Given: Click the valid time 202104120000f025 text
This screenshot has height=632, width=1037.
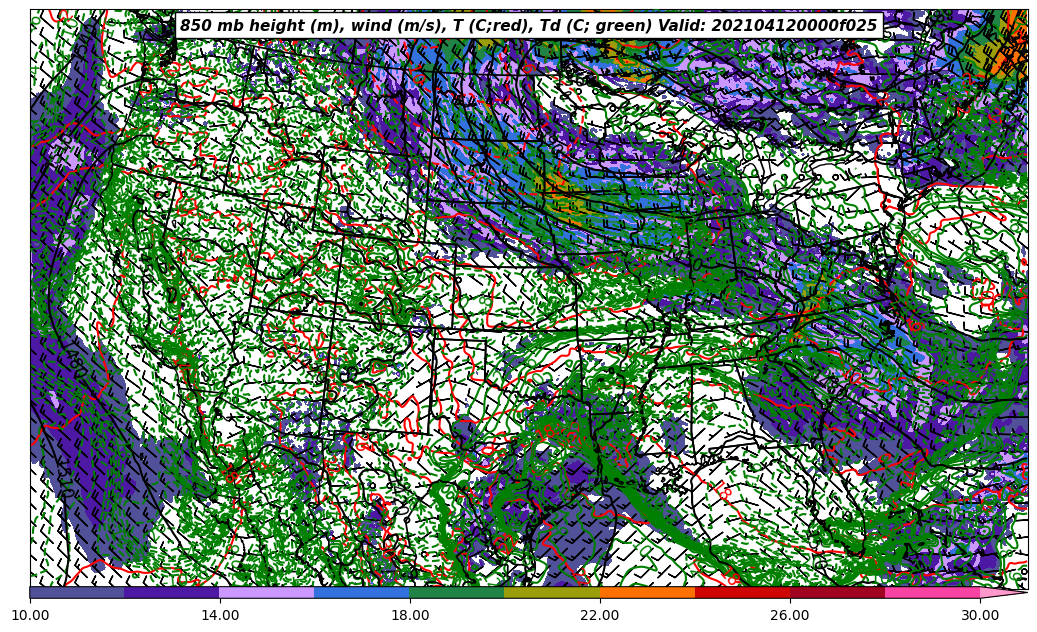Looking at the screenshot, I should 805,26.
